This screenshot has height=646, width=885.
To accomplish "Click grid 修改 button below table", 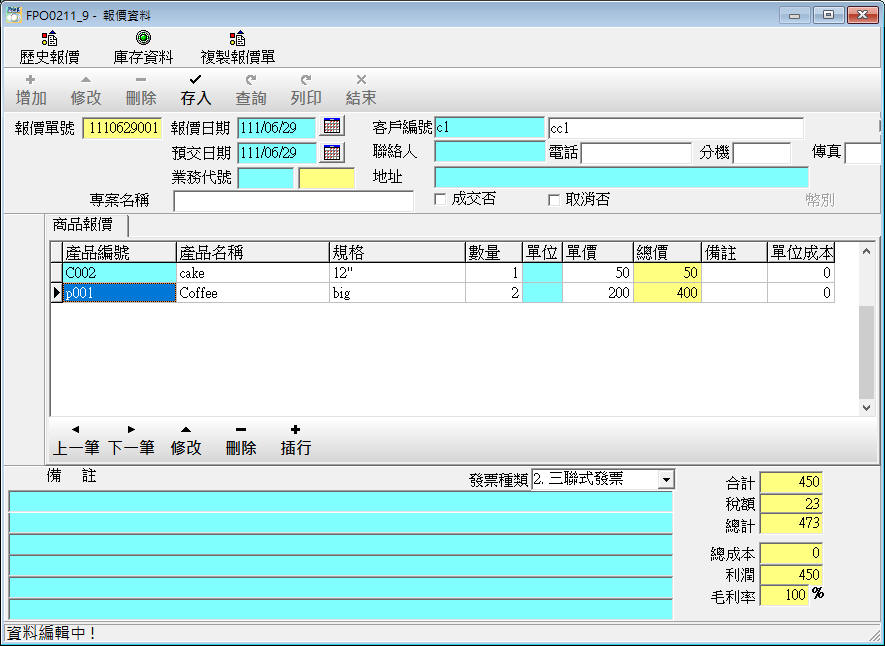I will 186,441.
